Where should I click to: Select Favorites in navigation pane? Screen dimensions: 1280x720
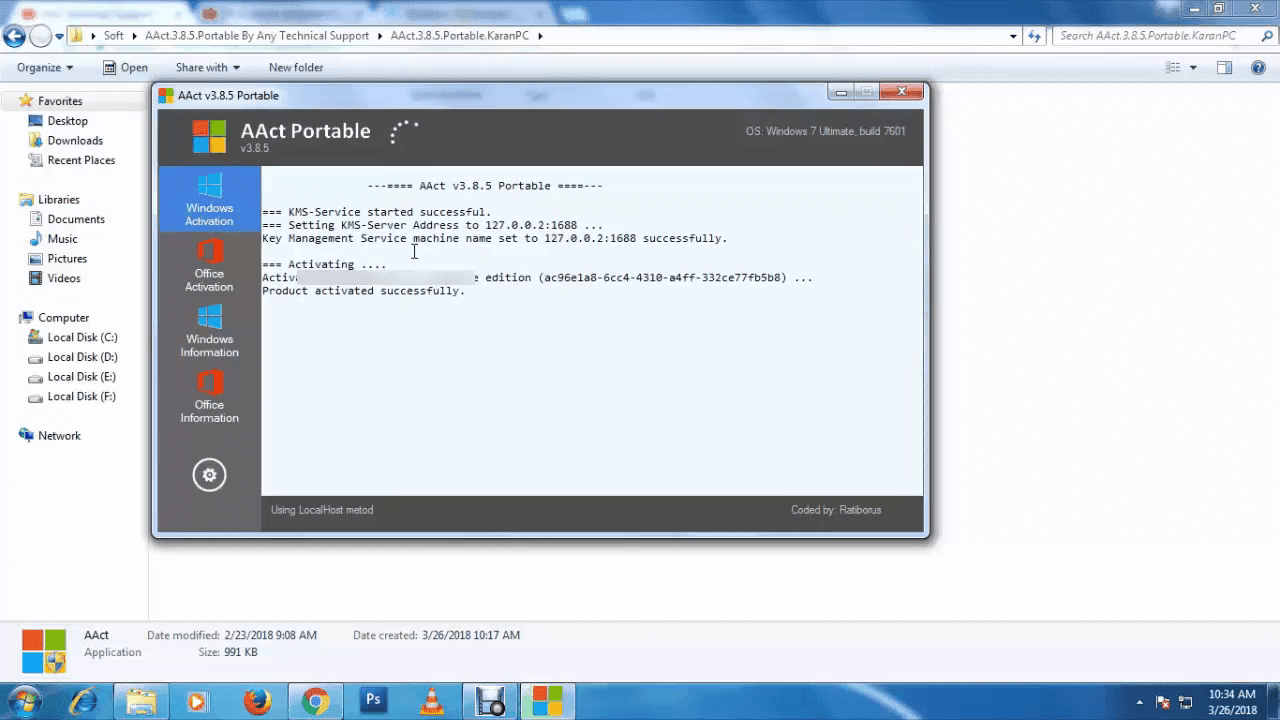click(x=60, y=101)
